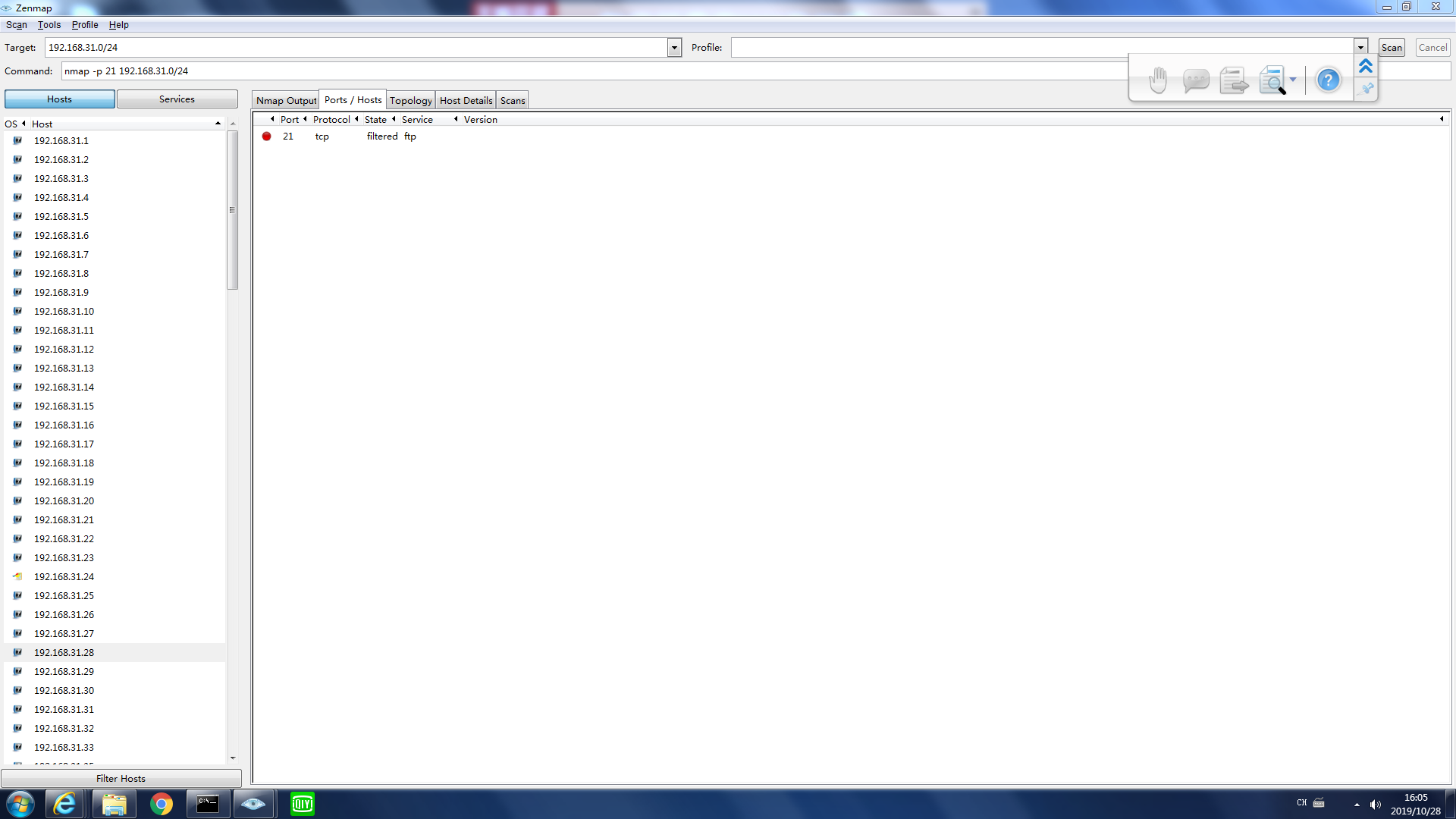
Task: Expand the Target dropdown arrow
Action: [674, 48]
